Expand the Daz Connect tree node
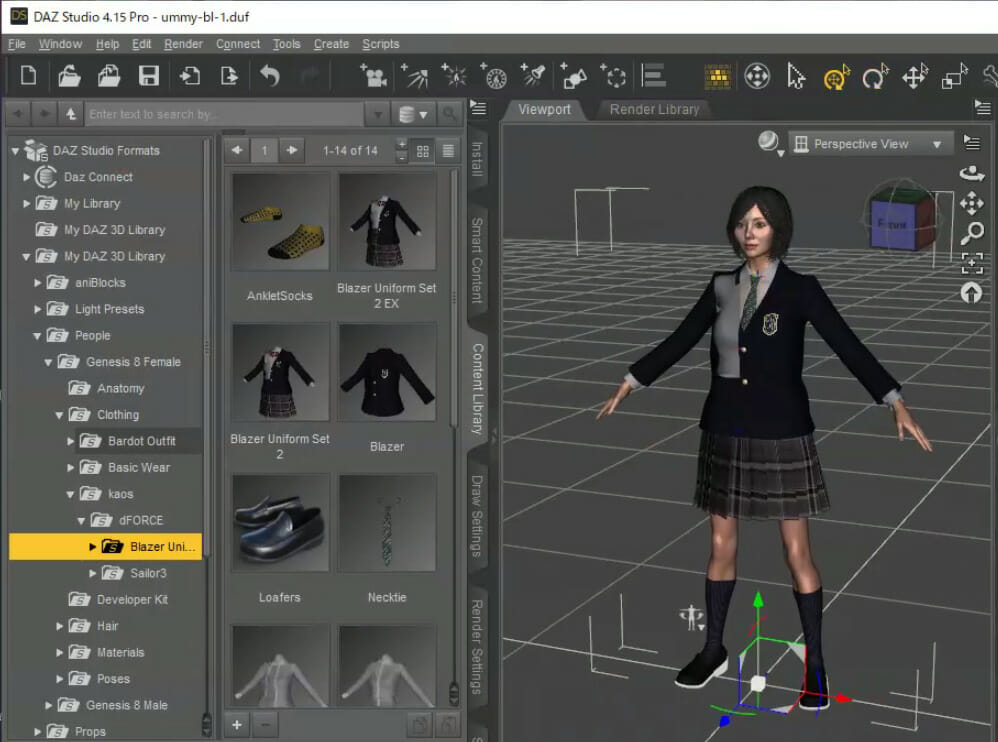 pos(27,177)
